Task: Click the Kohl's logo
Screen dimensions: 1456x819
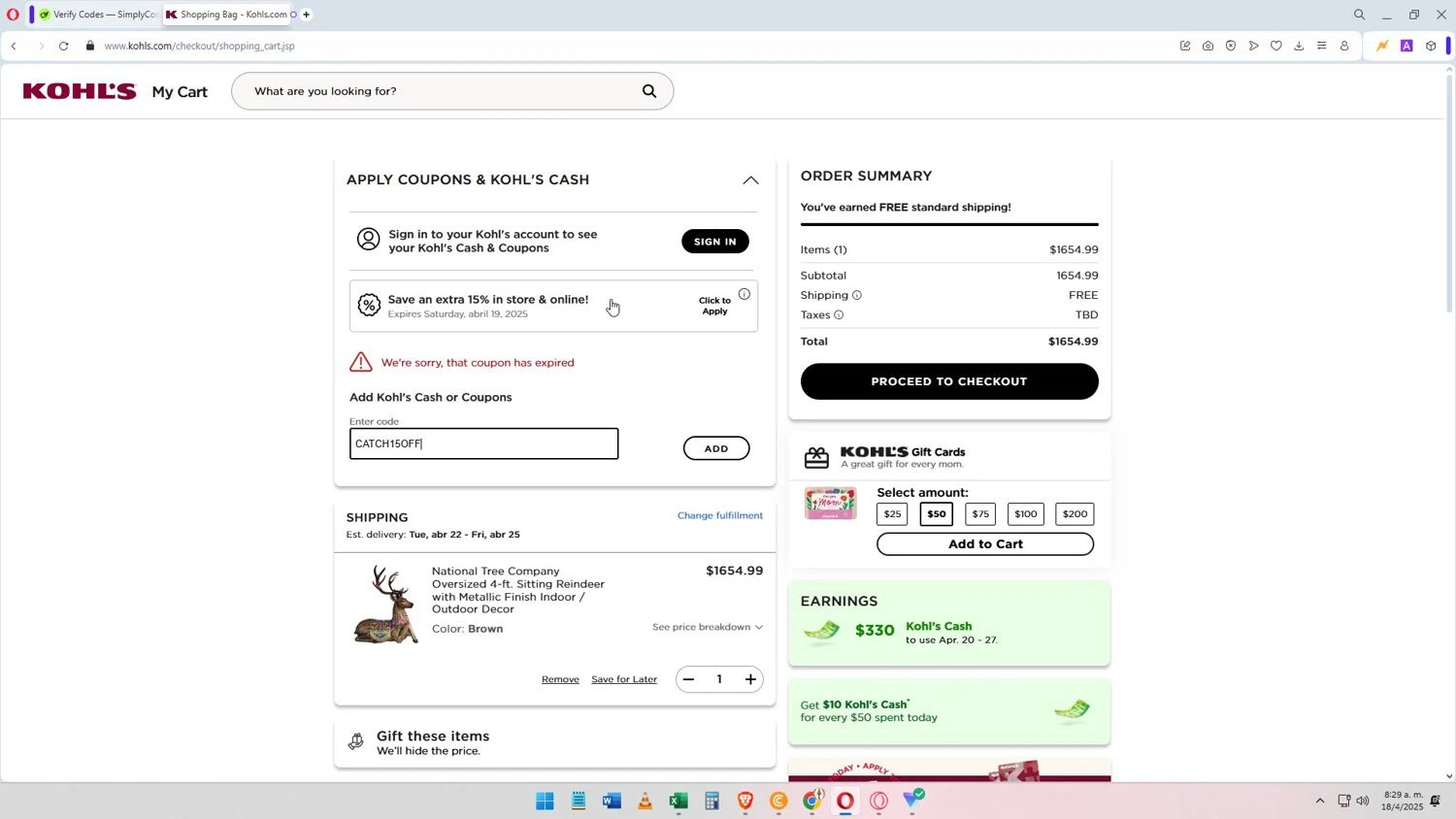Action: tap(80, 91)
